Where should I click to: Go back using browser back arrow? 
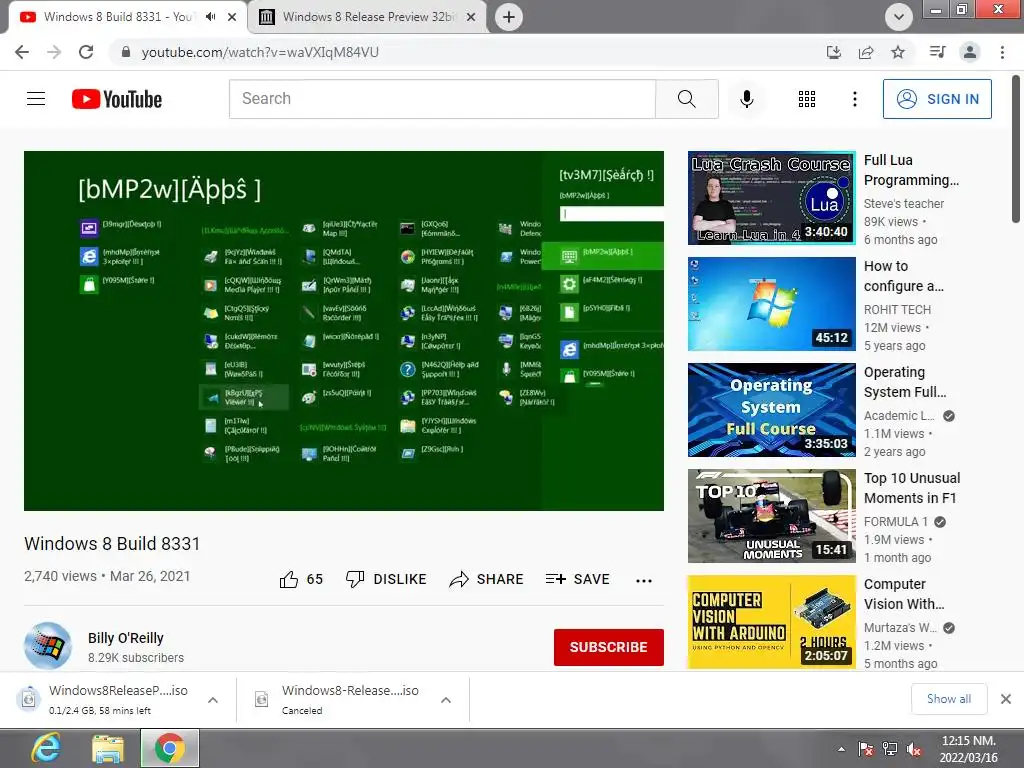(22, 52)
